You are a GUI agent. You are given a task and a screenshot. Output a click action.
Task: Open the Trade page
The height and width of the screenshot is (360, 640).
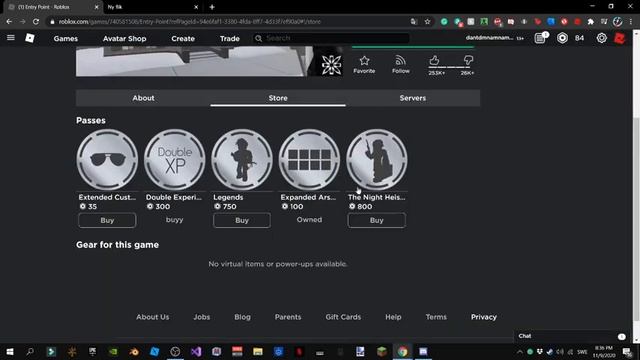229,38
